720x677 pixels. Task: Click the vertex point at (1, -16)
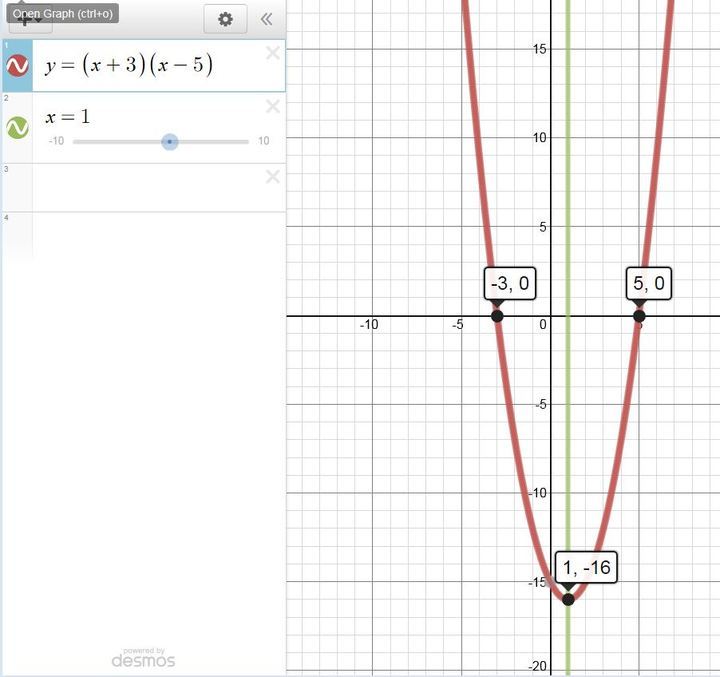click(x=568, y=599)
